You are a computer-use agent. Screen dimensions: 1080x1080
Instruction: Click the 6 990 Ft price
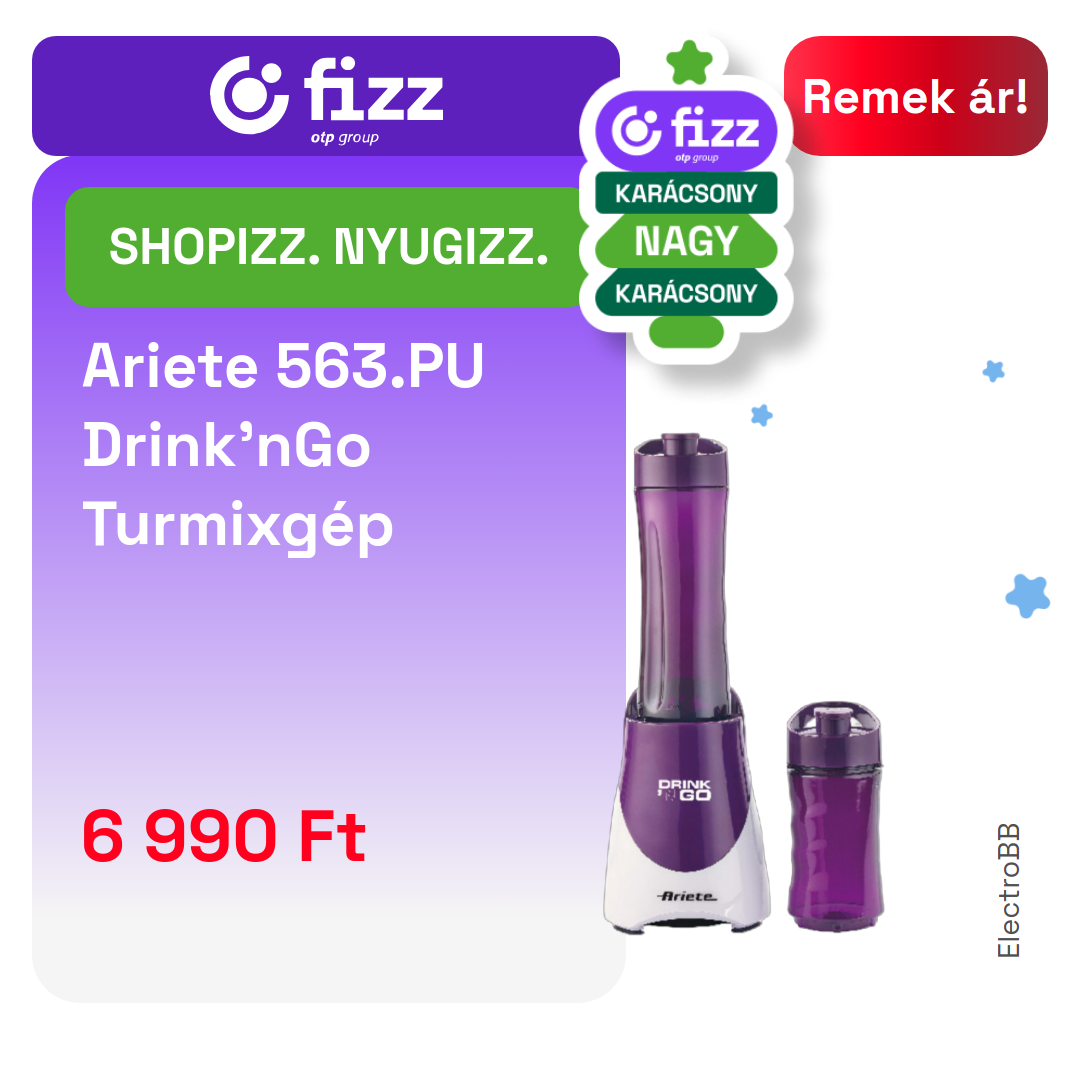click(224, 836)
